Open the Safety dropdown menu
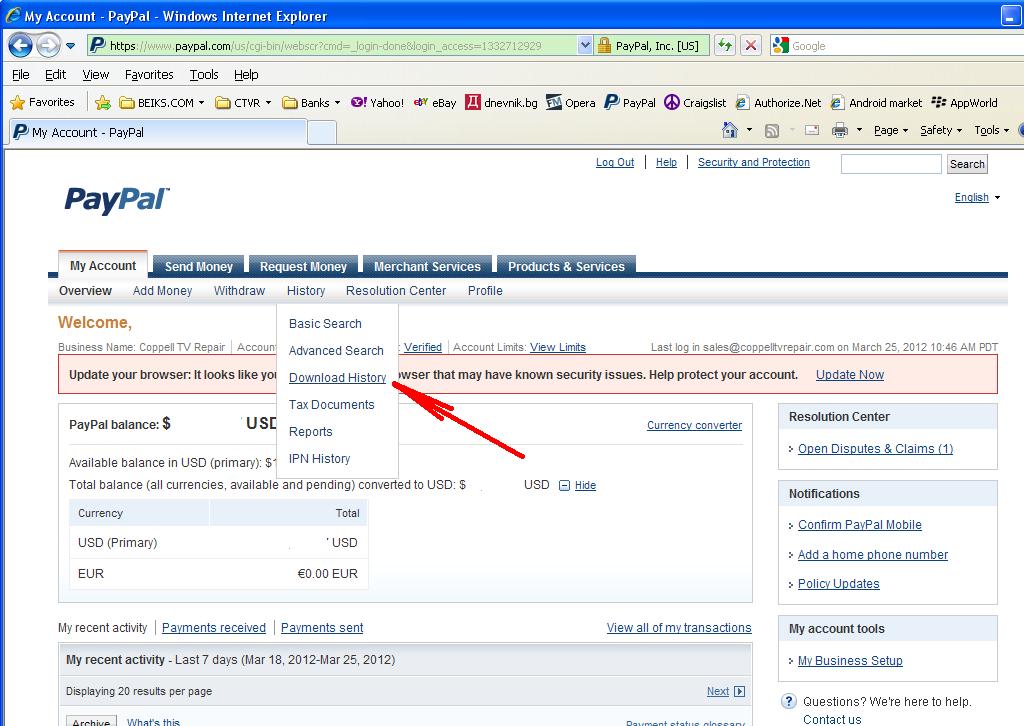The width and height of the screenshot is (1024, 726). point(941,131)
